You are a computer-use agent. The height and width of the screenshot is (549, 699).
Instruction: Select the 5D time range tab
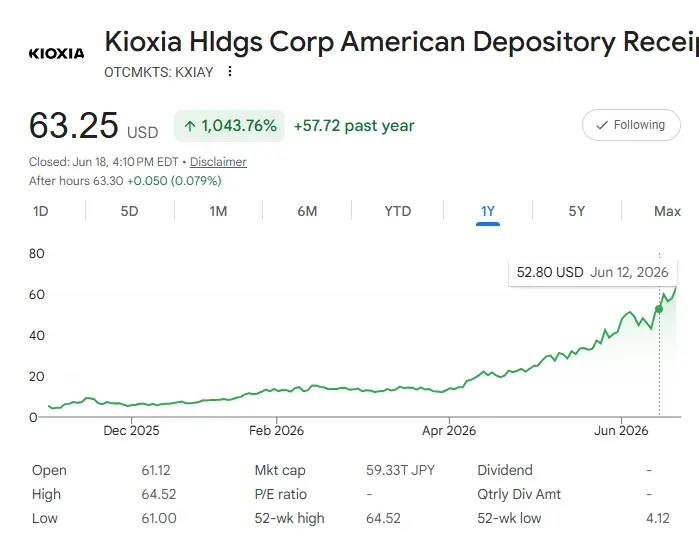(129, 211)
